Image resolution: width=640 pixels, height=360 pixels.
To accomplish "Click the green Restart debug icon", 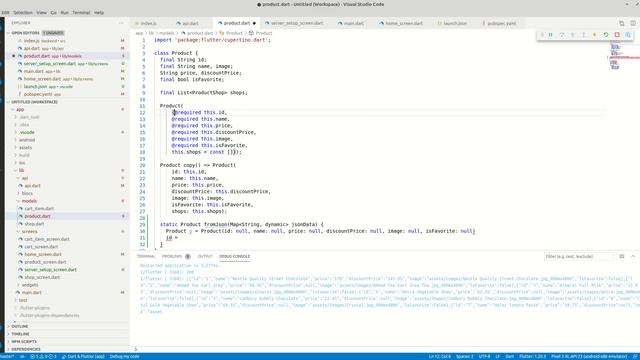I will click(606, 35).
